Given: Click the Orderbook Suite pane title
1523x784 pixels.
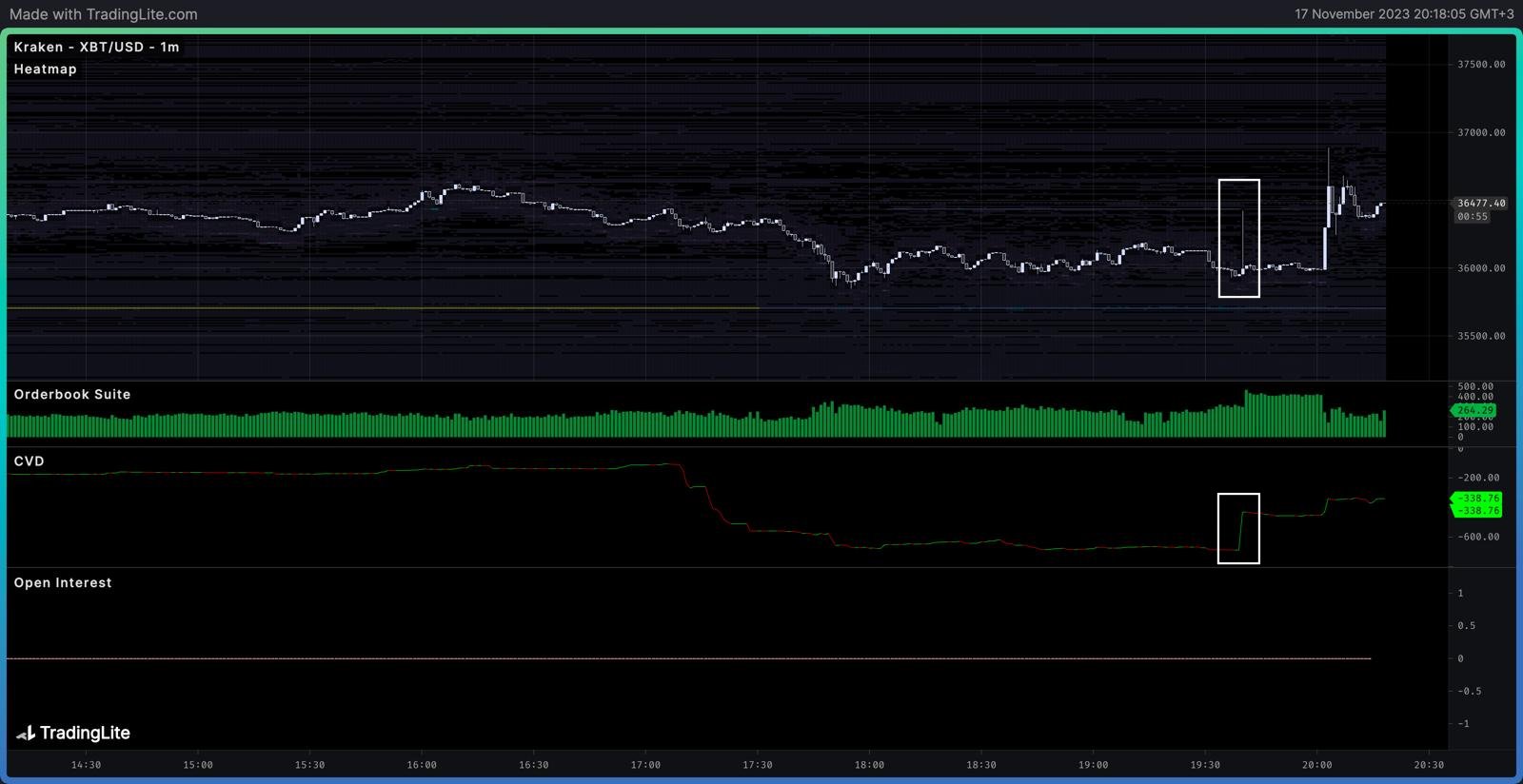Looking at the screenshot, I should tap(72, 394).
